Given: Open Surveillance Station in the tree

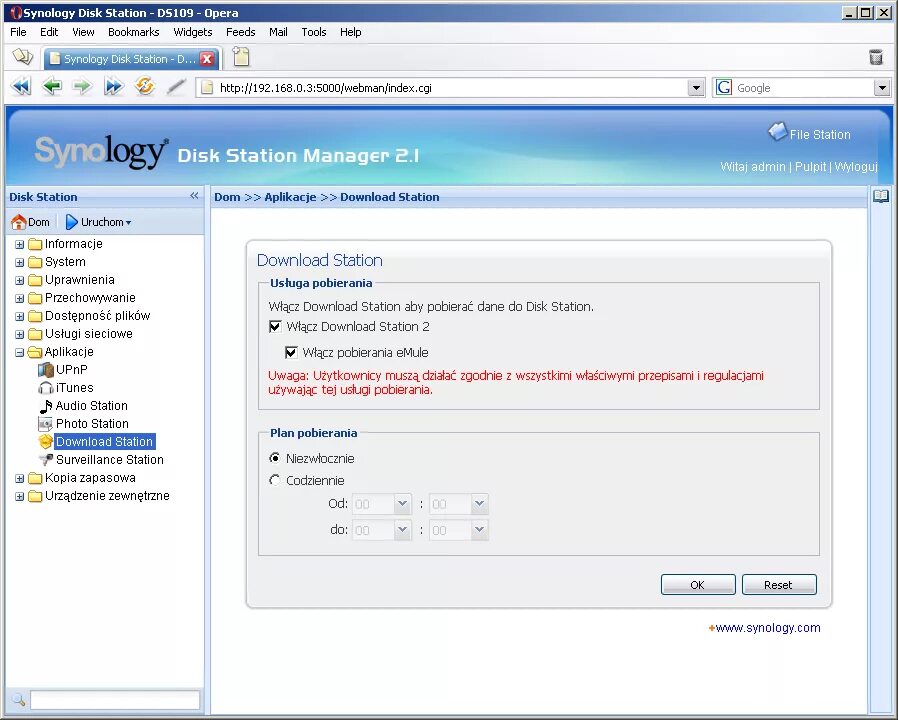Looking at the screenshot, I should point(101,459).
